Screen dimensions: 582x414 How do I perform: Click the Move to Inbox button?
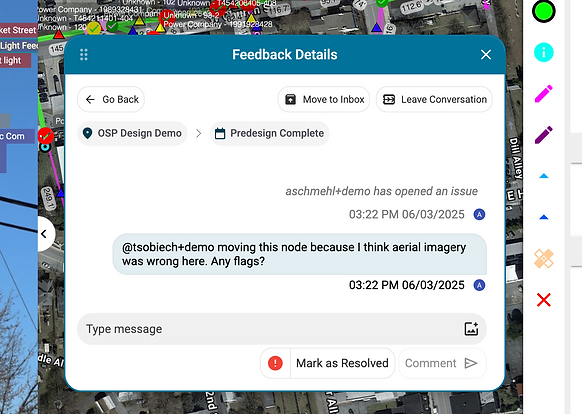click(324, 100)
